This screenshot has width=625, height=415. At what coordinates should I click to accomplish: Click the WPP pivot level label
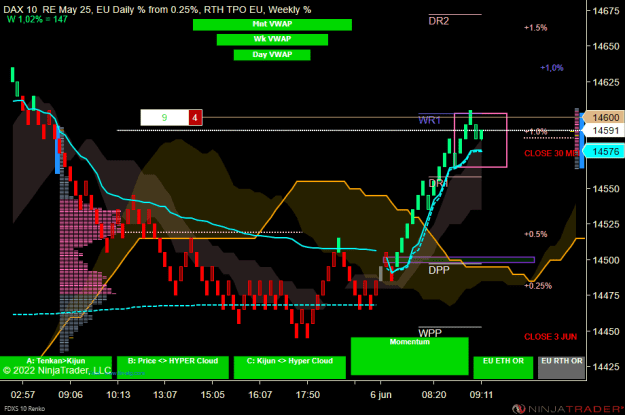tap(430, 333)
